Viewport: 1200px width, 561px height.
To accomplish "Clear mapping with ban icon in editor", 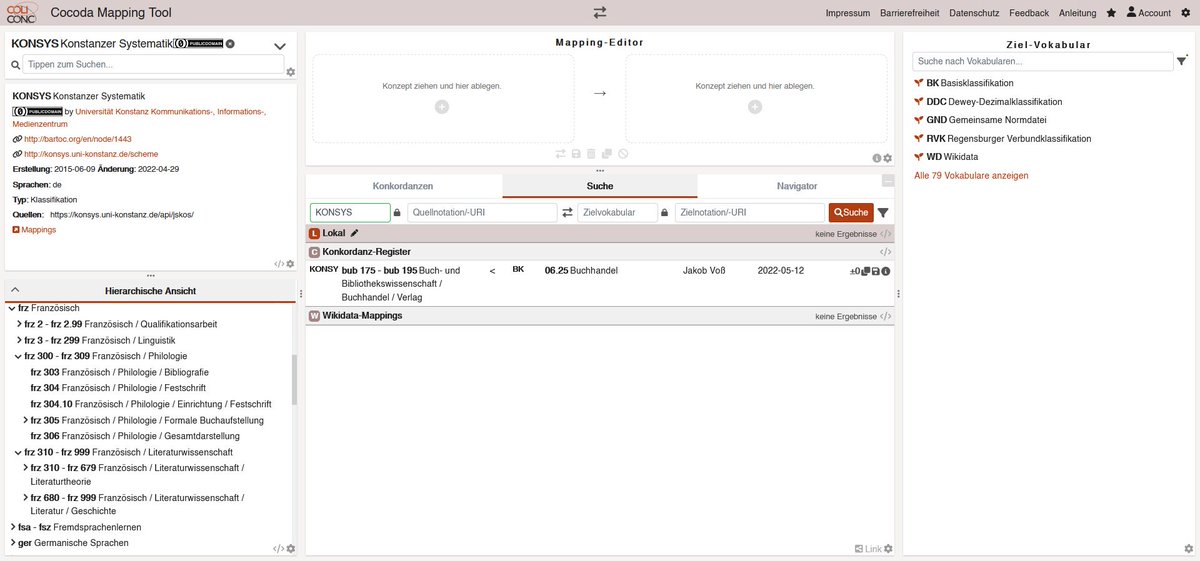I will click(x=623, y=154).
